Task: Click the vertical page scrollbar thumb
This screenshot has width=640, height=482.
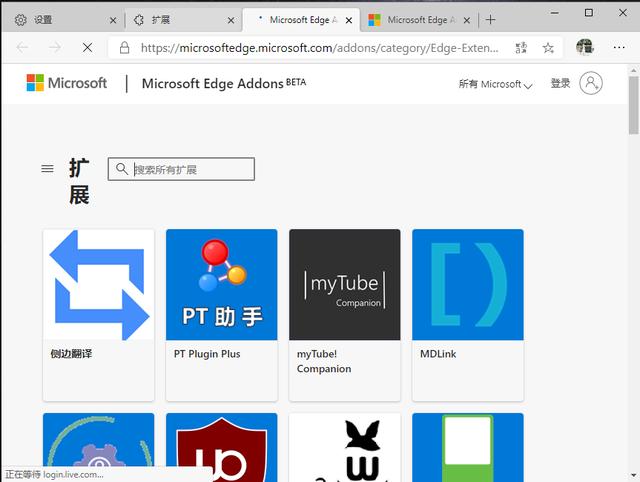Action: [633, 105]
